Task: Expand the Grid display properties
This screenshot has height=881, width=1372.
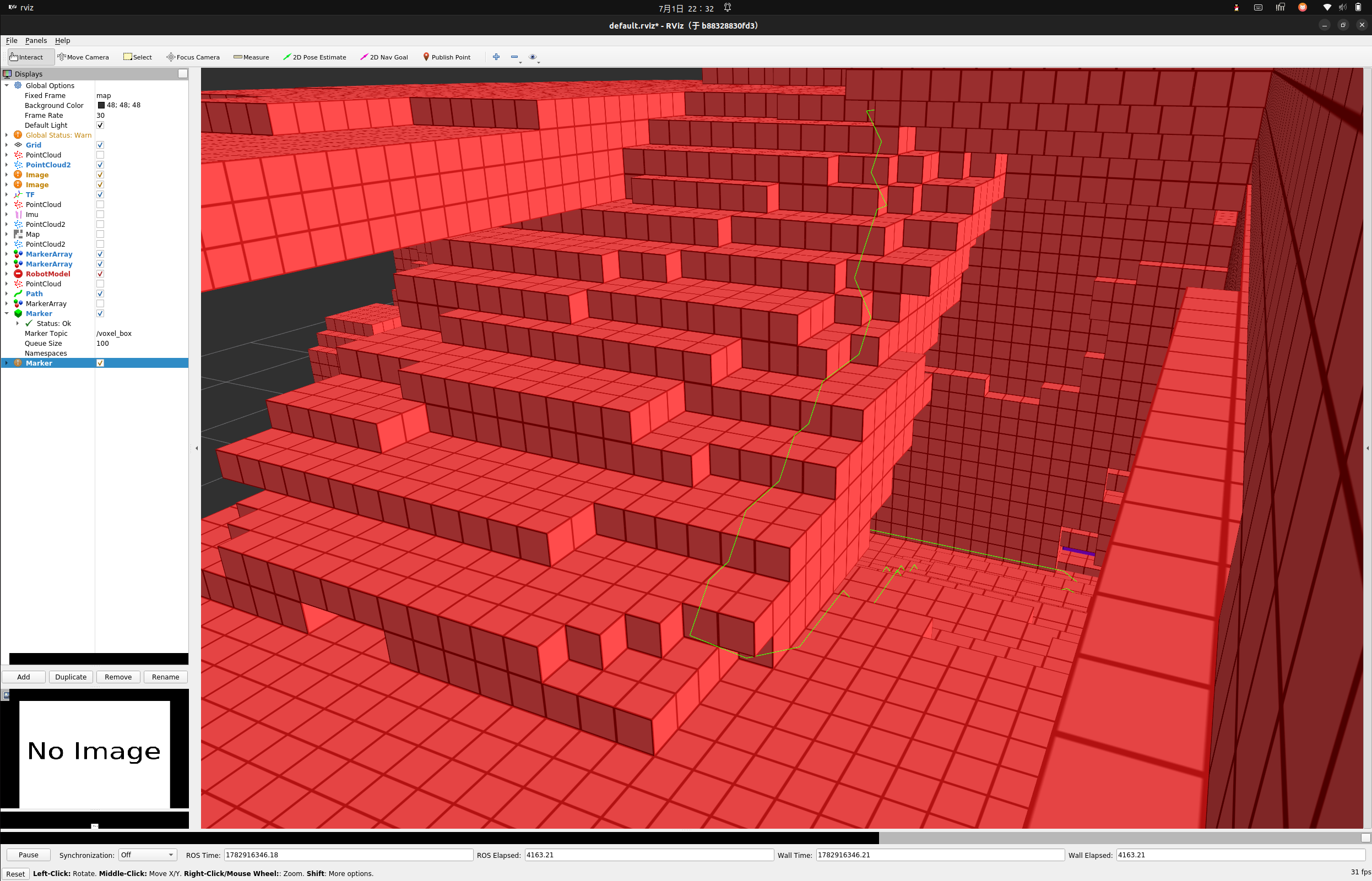Action: (x=7, y=145)
